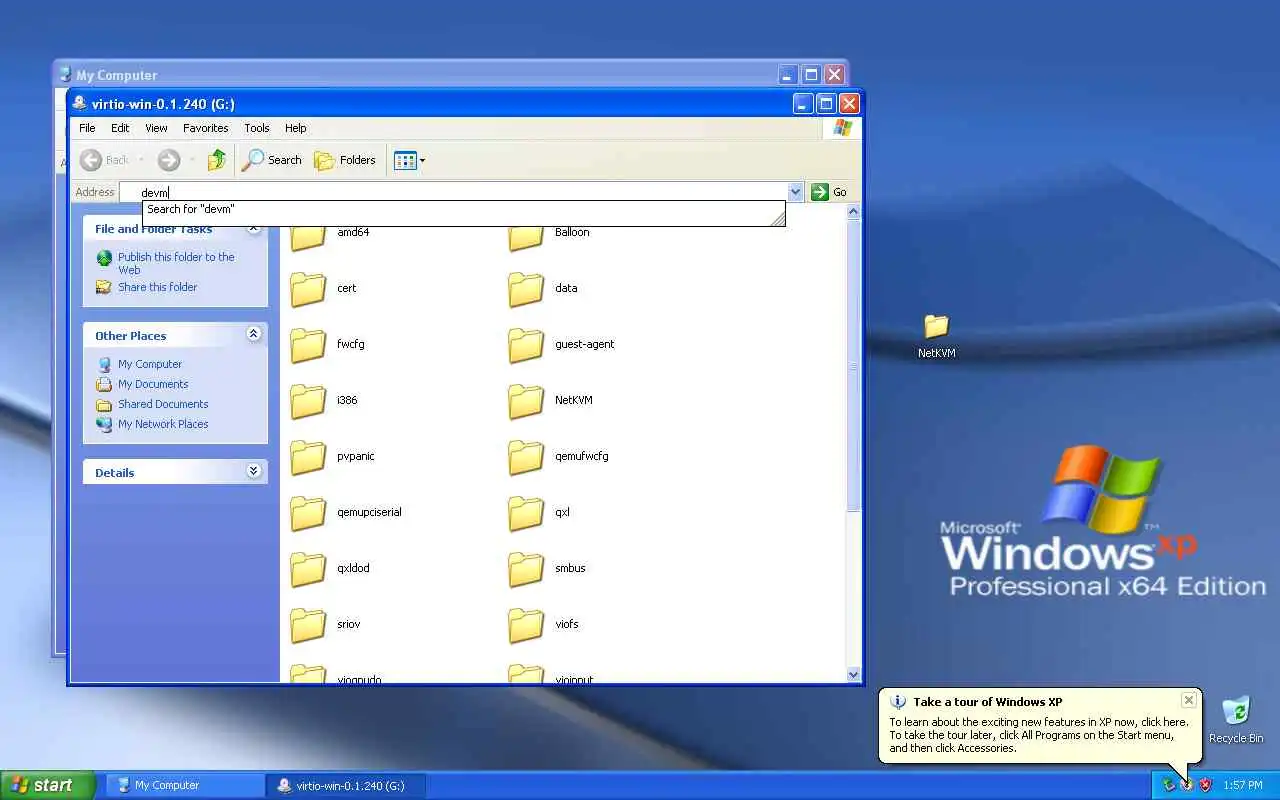Click the scroll down arrow in folder list
Image resolution: width=1280 pixels, height=800 pixels.
pyautogui.click(x=854, y=675)
